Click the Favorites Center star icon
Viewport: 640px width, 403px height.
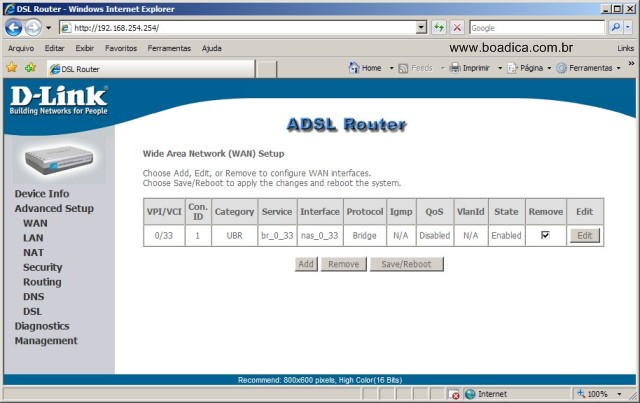tap(11, 67)
